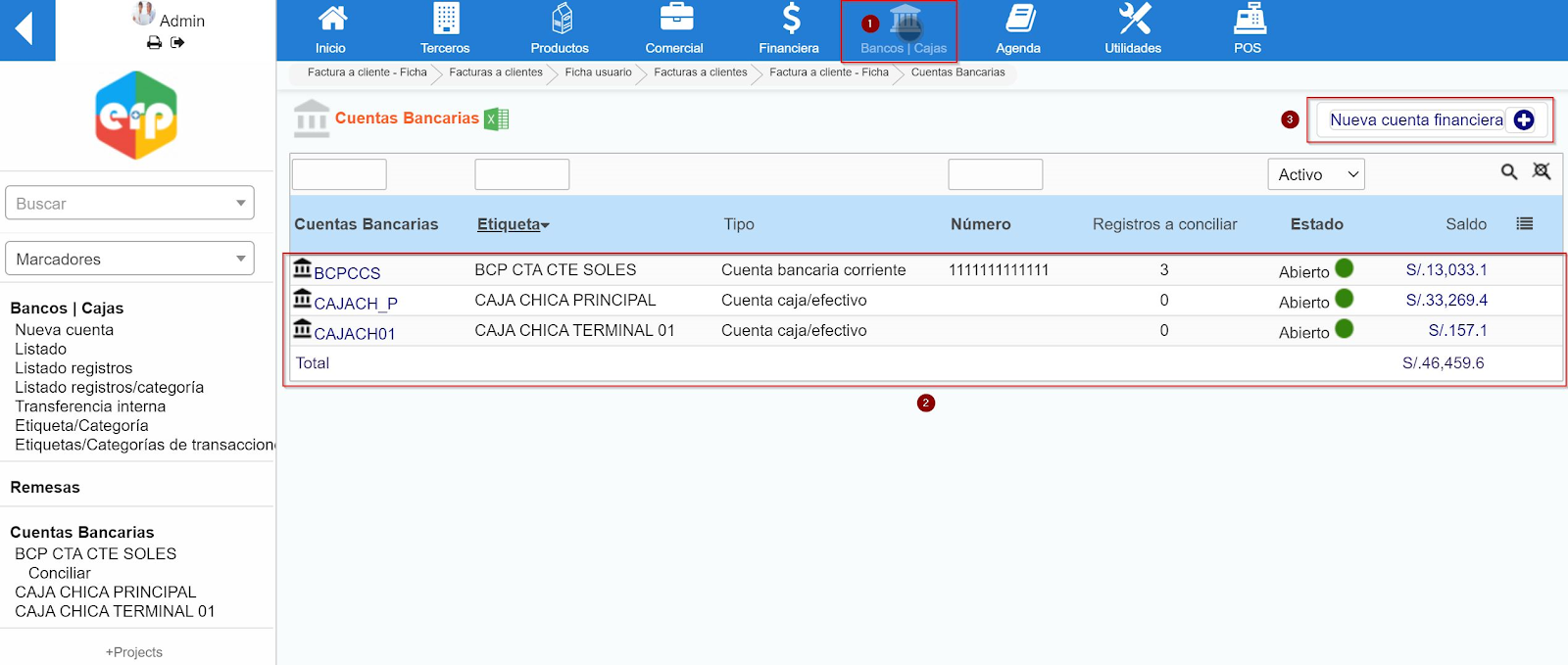Open 'Nueva cuenta' in sidebar
This screenshot has width=1568, height=665.
pos(65,330)
